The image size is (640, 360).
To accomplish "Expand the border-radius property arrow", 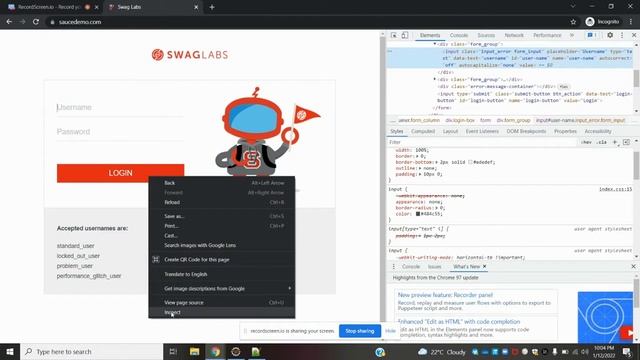I will click(x=437, y=208).
